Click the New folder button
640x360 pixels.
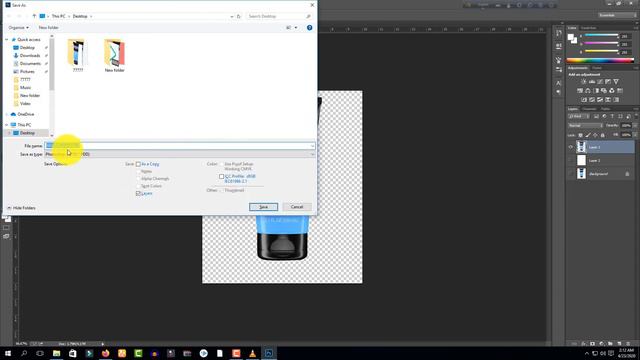(49, 27)
